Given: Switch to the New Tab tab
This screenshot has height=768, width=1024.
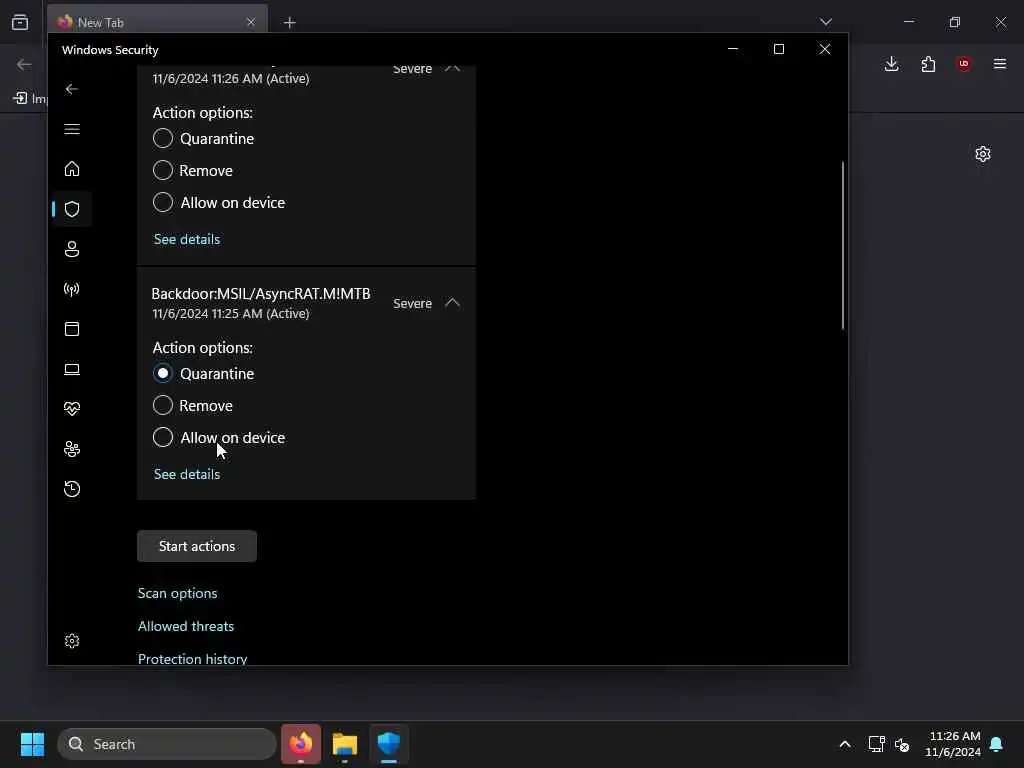Looking at the screenshot, I should [157, 22].
